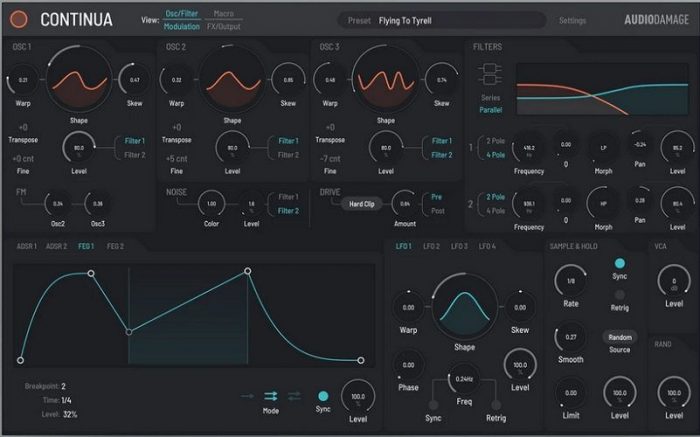This screenshot has height=437, width=700.
Task: Select the double-arrow envelope mode icon
Action: click(271, 396)
